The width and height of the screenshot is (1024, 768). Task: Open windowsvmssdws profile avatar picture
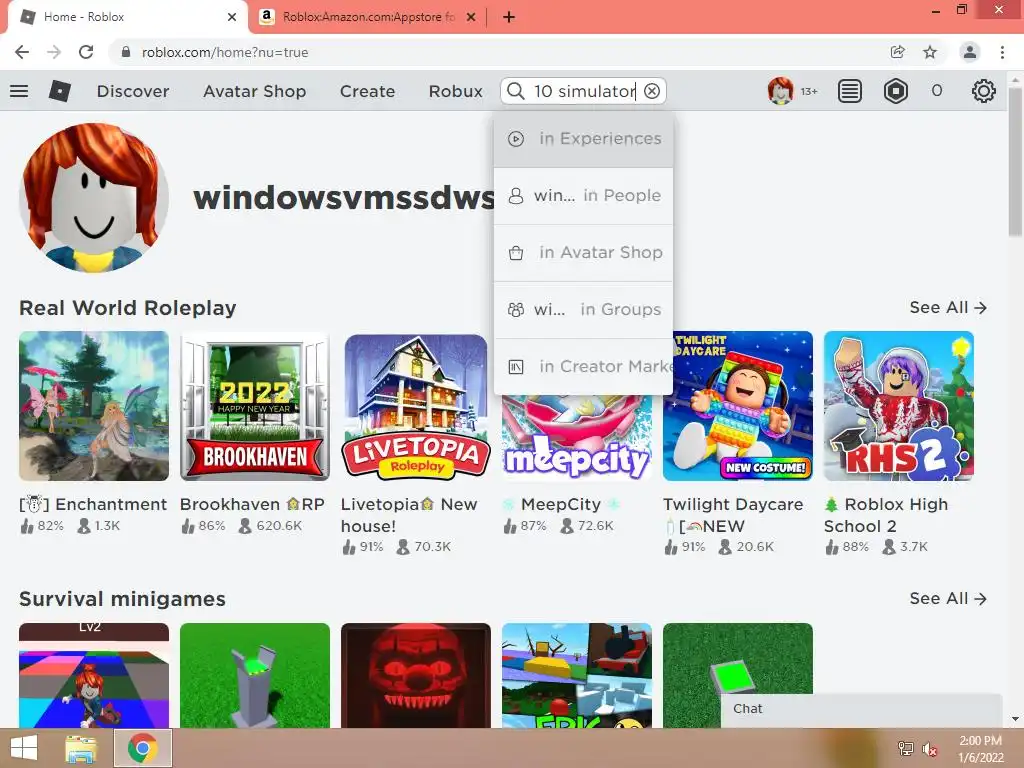pyautogui.click(x=94, y=198)
